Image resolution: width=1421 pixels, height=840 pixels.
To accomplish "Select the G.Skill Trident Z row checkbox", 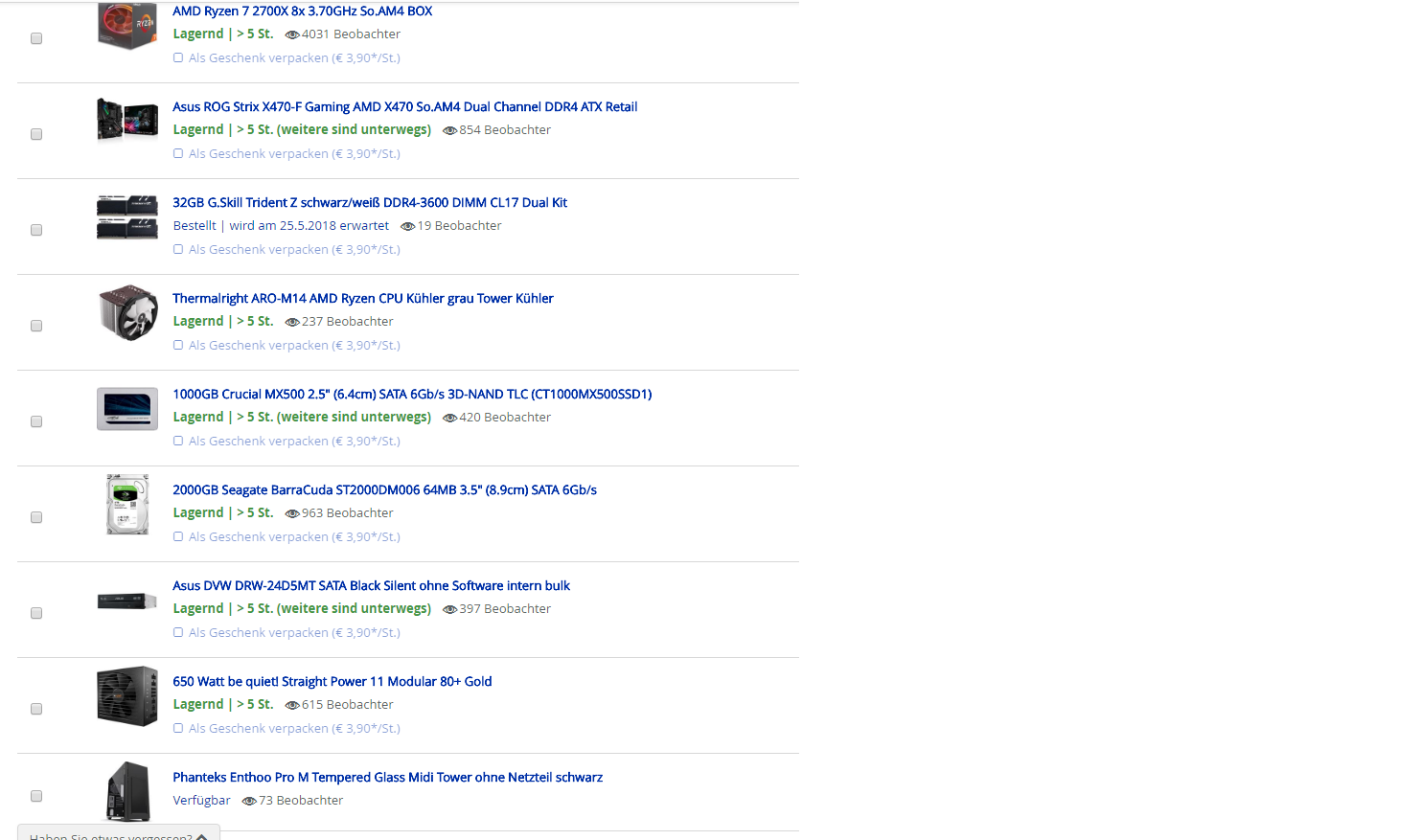I will pyautogui.click(x=36, y=230).
